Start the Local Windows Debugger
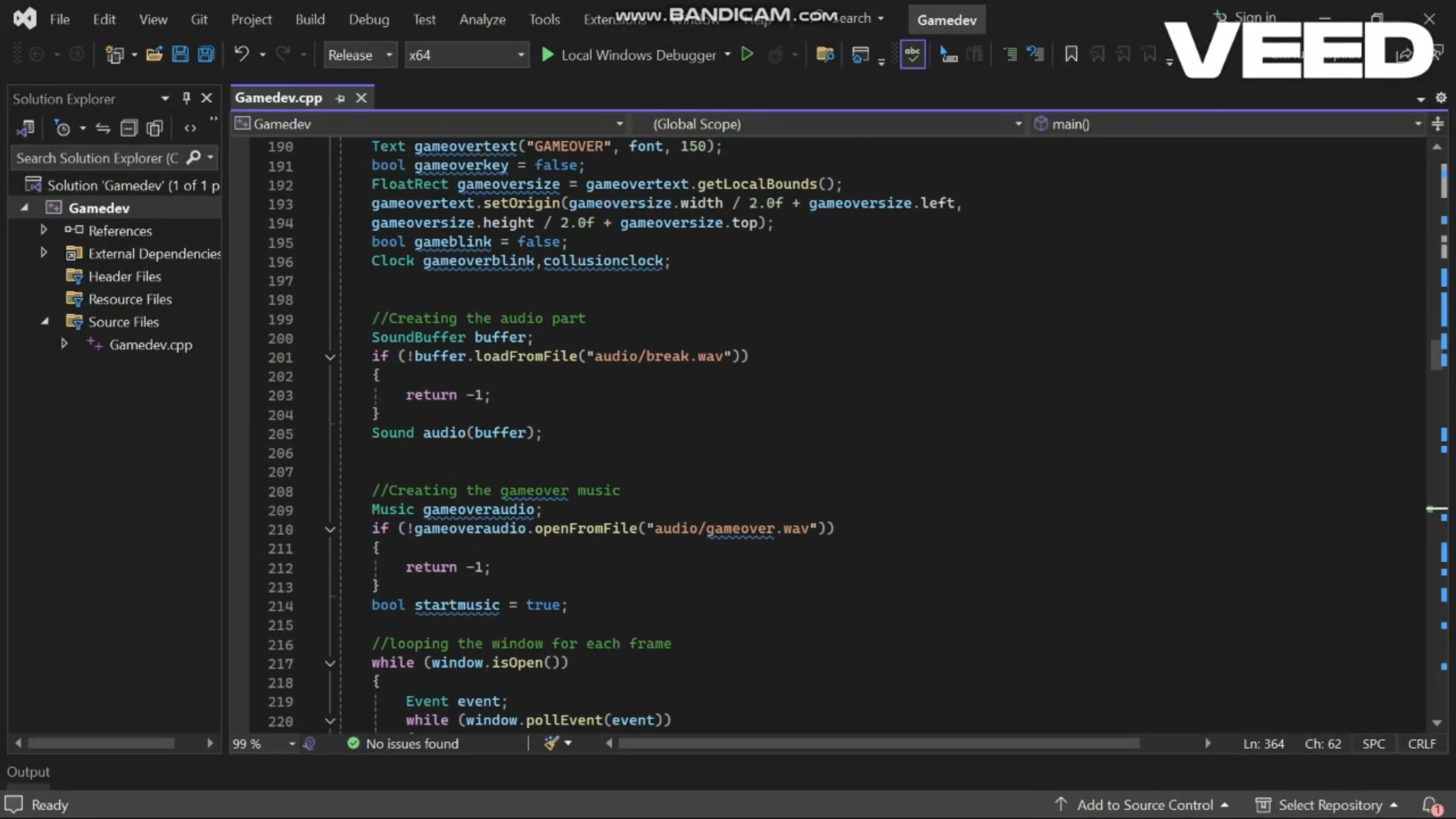 pos(635,54)
